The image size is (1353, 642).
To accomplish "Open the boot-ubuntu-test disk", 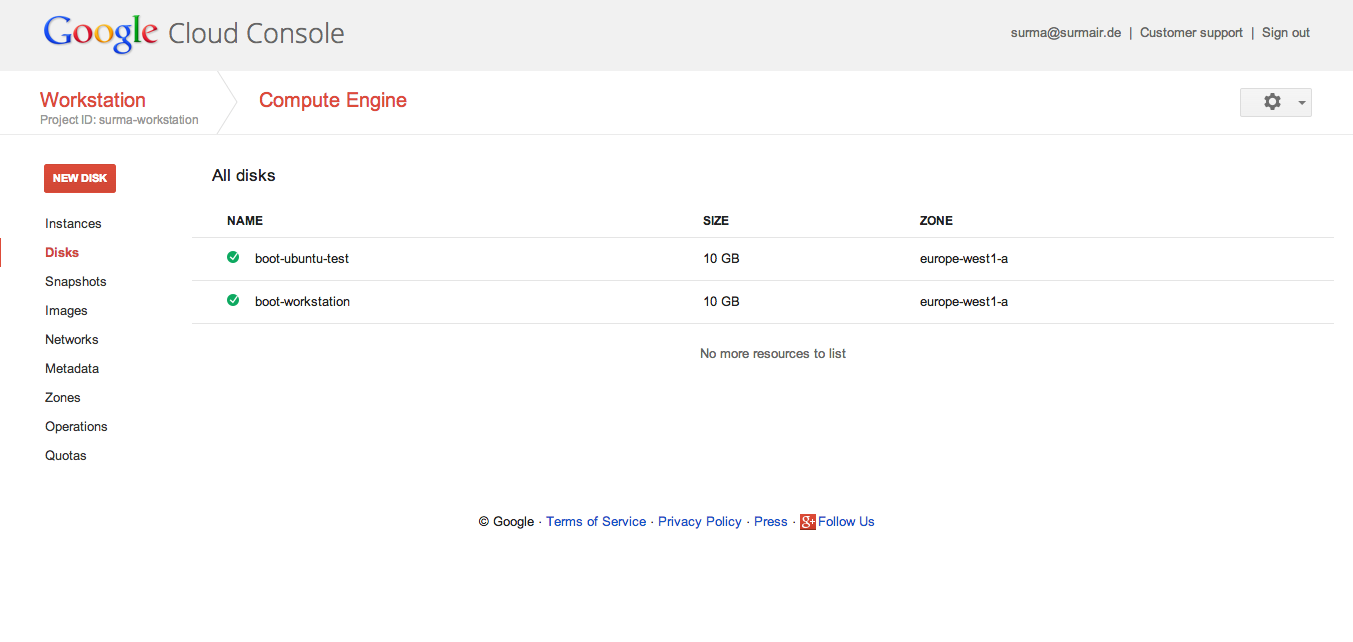I will 302,258.
